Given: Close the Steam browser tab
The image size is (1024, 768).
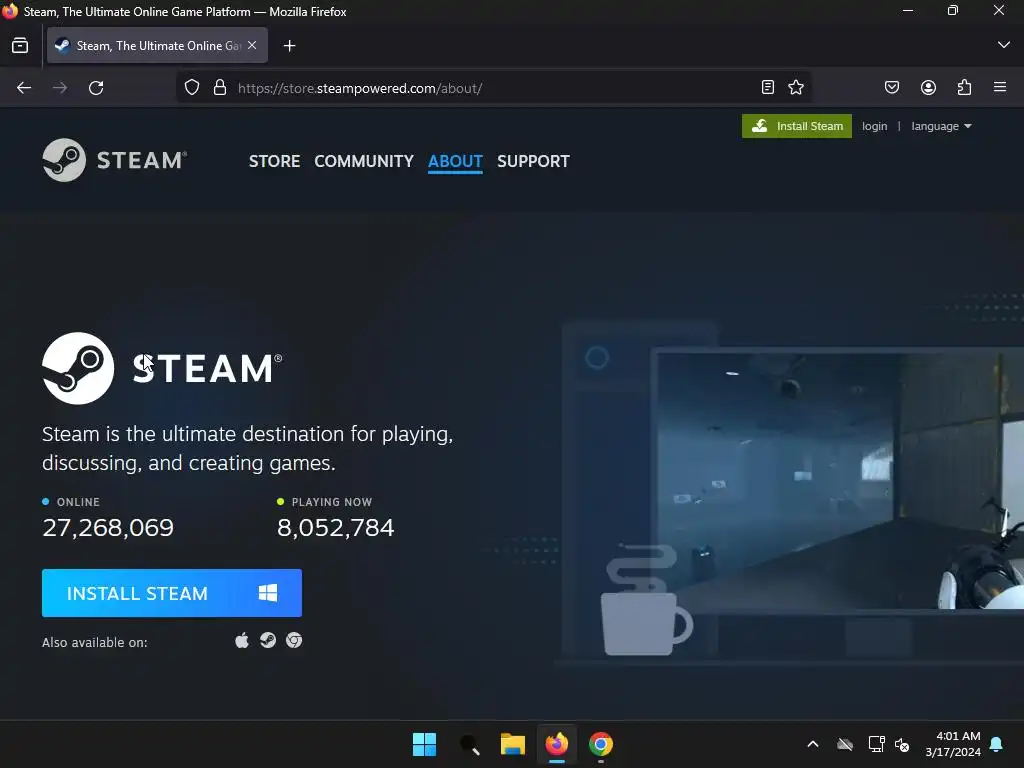Looking at the screenshot, I should [252, 45].
